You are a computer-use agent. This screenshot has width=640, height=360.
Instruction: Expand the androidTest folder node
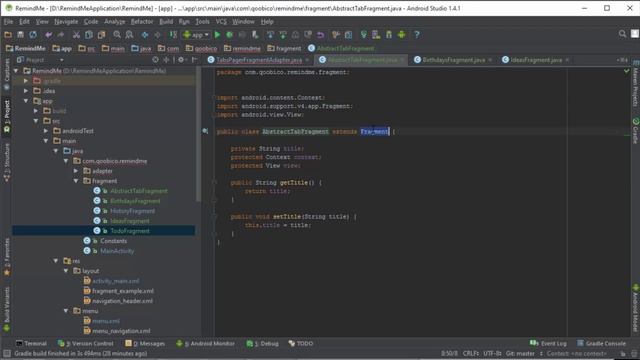pyautogui.click(x=46, y=131)
